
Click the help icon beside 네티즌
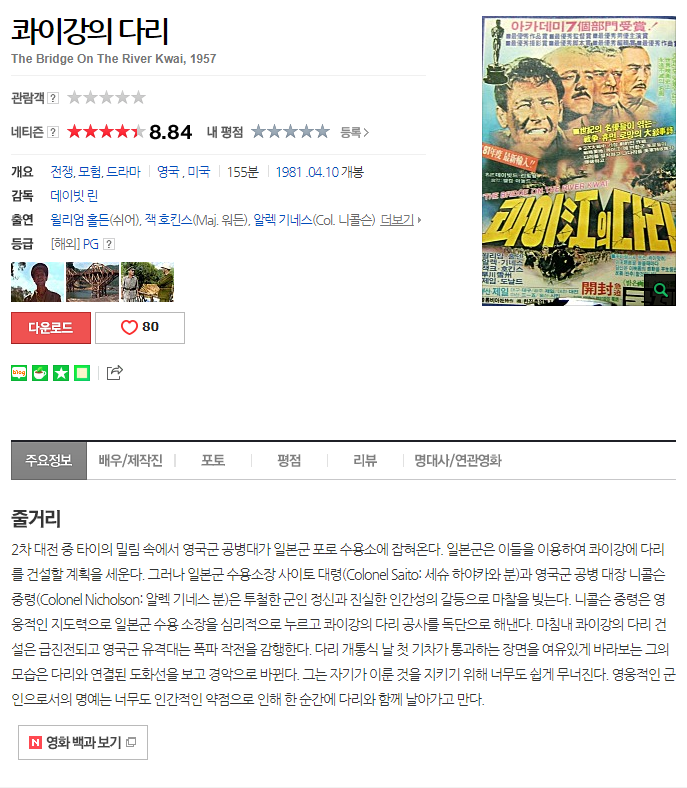pos(53,132)
